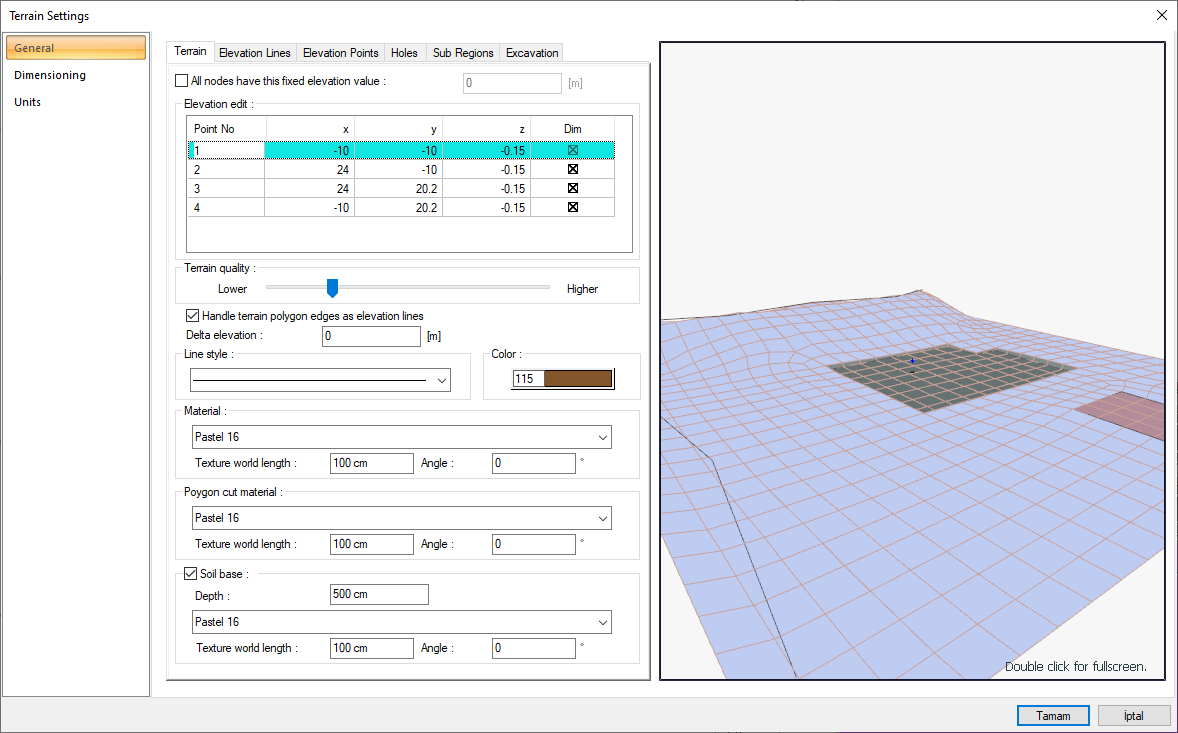Open the Polygon cut material dropdown

pyautogui.click(x=602, y=518)
